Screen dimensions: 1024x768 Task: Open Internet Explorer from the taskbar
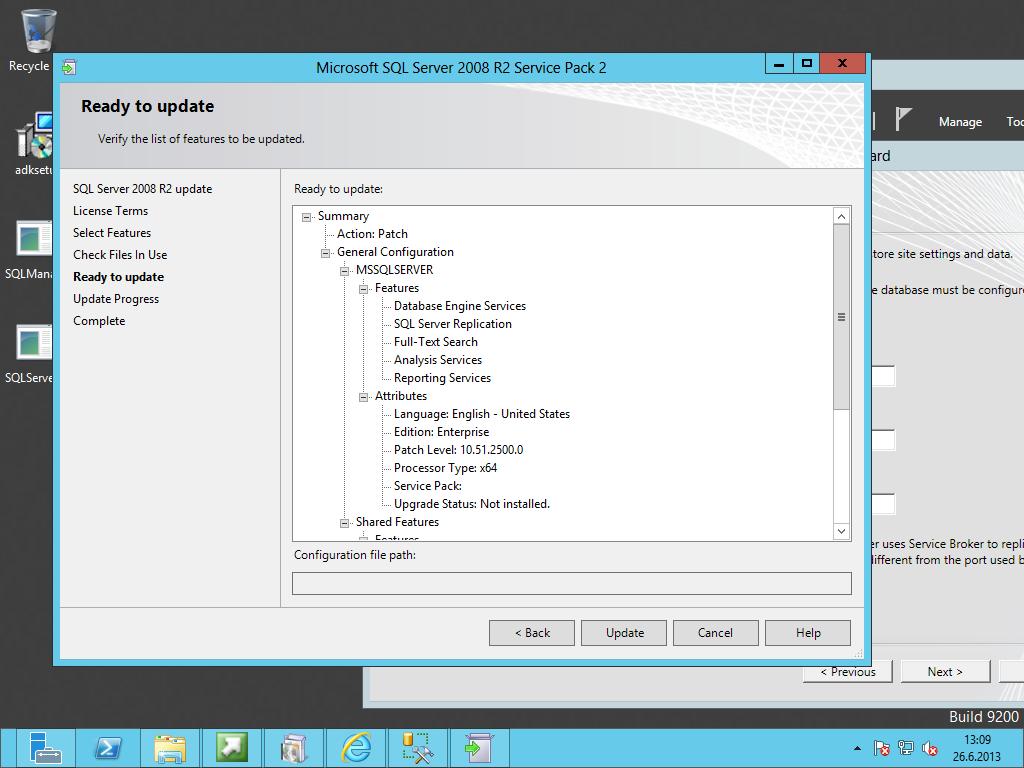[x=357, y=748]
